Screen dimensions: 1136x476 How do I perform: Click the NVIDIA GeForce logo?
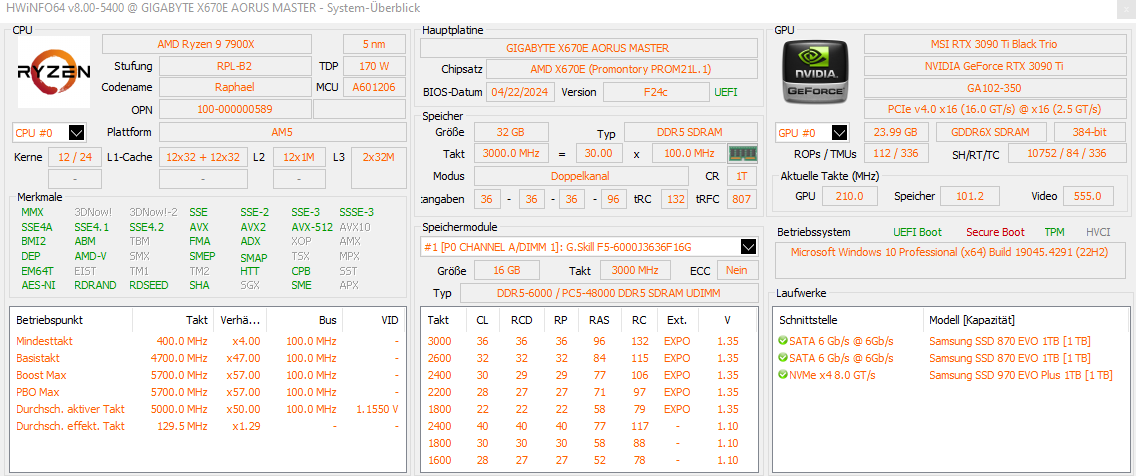pos(816,72)
